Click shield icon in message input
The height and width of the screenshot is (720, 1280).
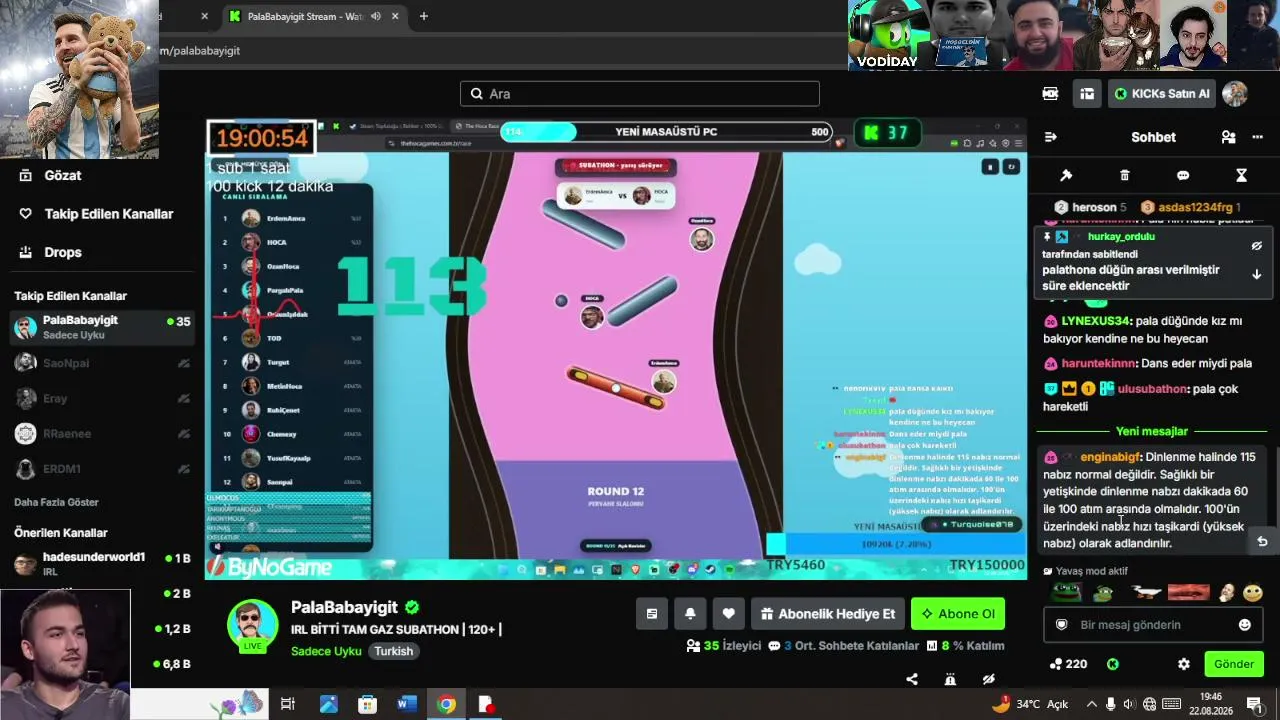click(x=1062, y=625)
